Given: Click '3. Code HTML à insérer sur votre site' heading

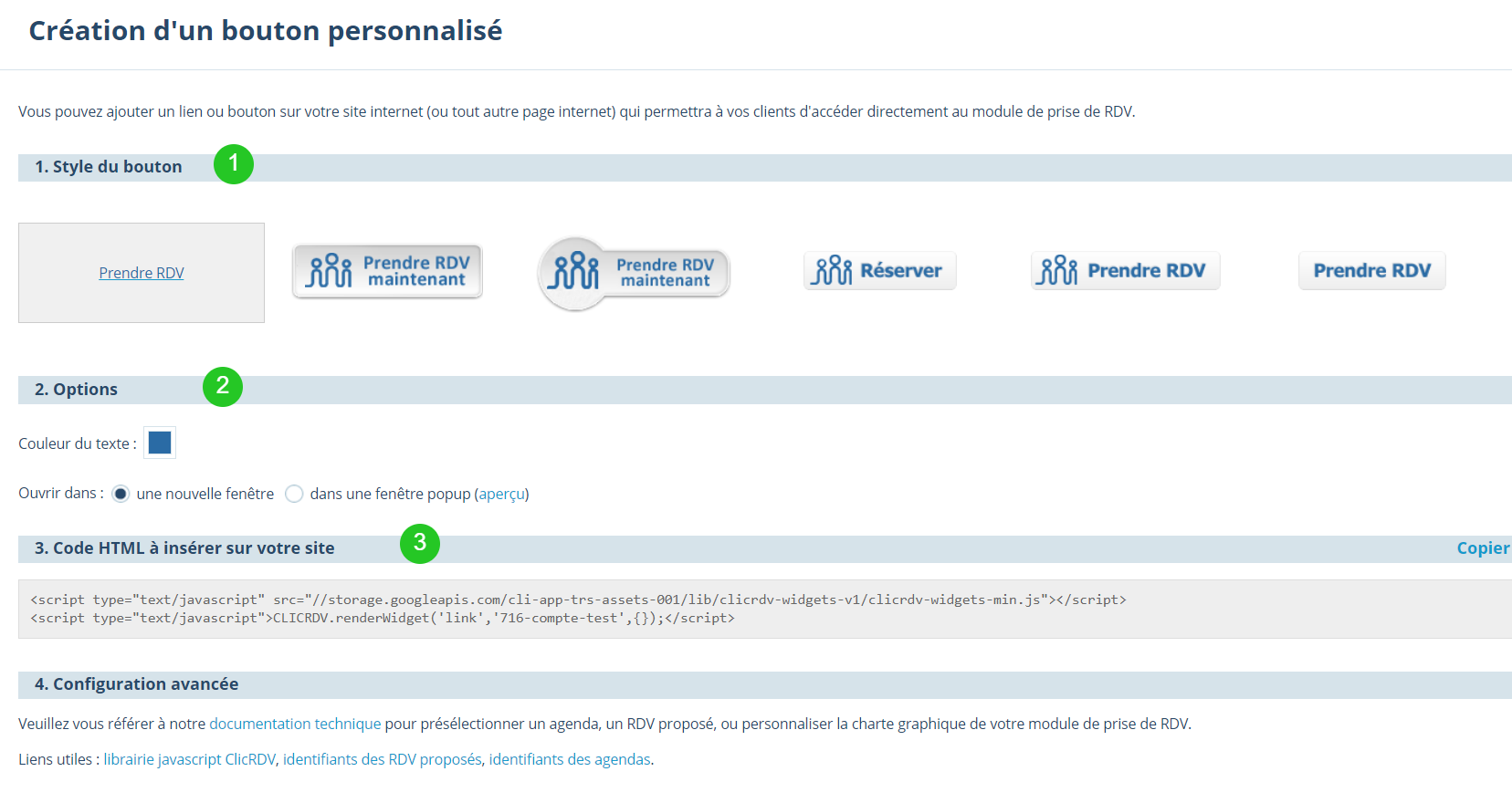Looking at the screenshot, I should (184, 548).
